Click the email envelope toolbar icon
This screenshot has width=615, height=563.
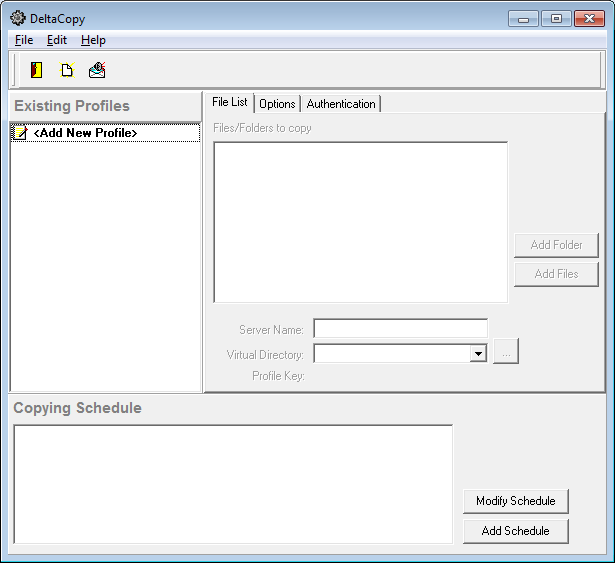(97, 70)
